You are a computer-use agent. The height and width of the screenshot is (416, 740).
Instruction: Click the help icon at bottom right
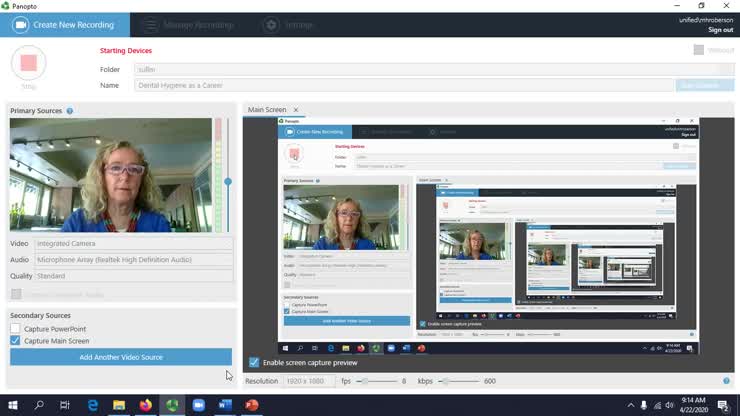[x=726, y=381]
